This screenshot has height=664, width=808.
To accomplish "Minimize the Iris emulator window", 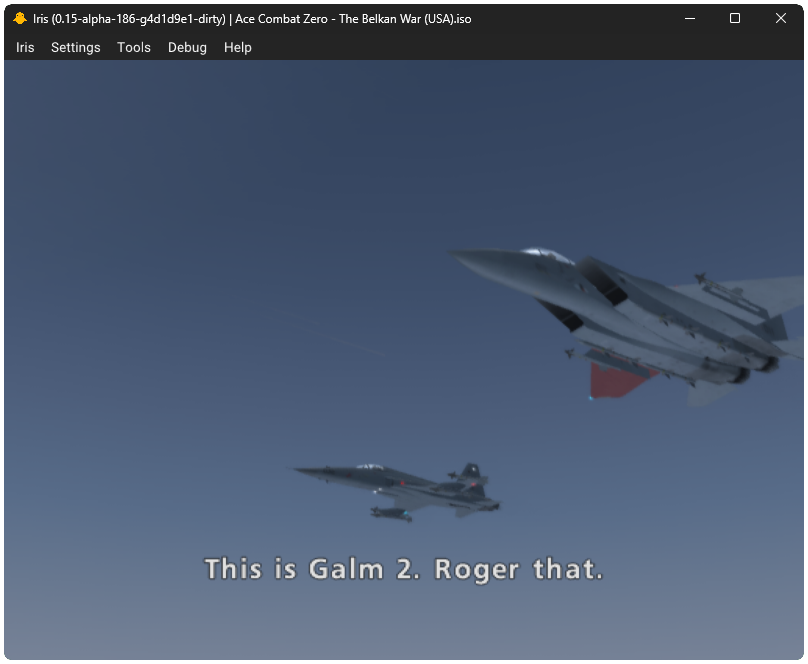I will [689, 17].
